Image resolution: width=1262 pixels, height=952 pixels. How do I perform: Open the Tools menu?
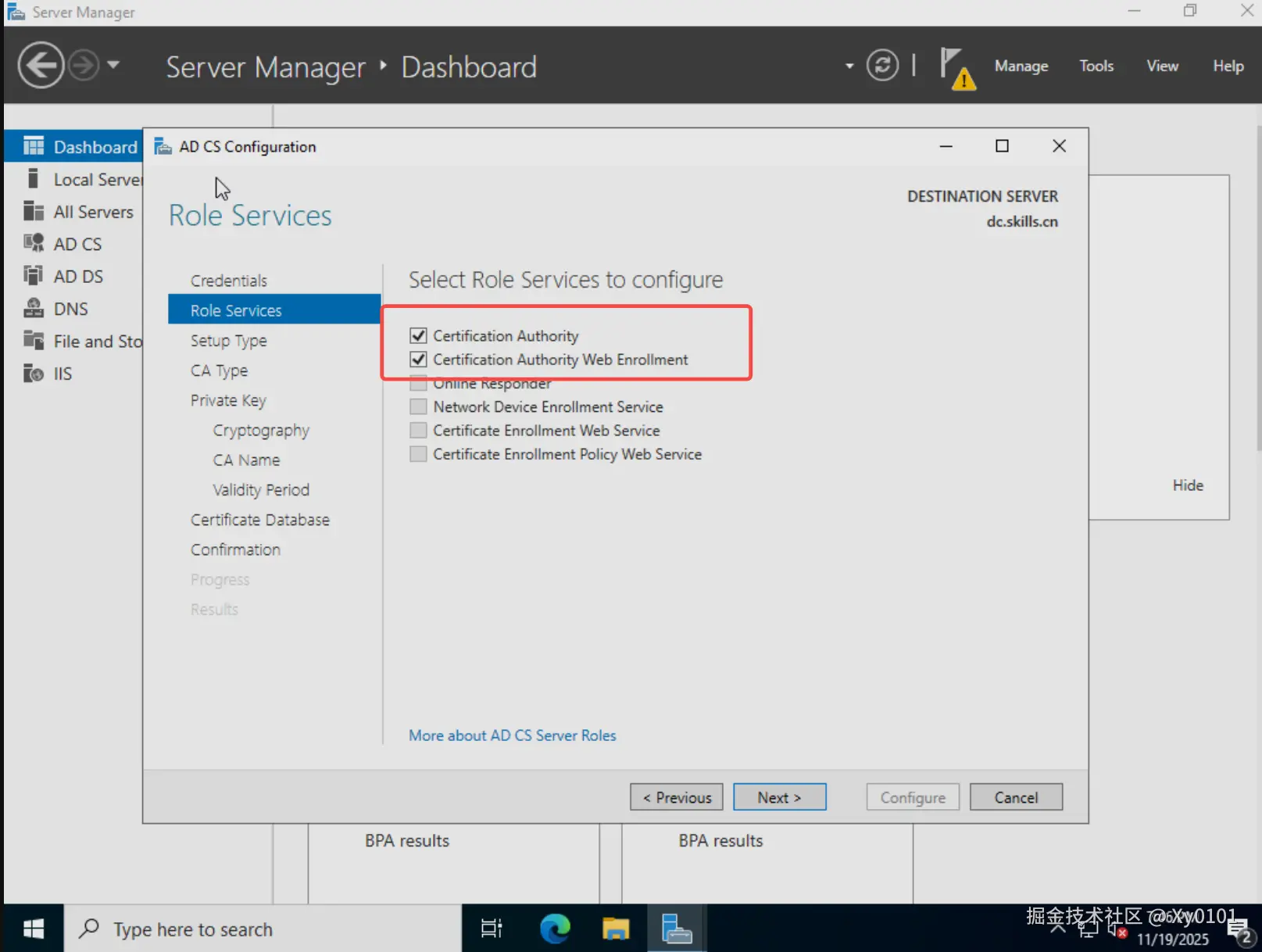[1096, 66]
